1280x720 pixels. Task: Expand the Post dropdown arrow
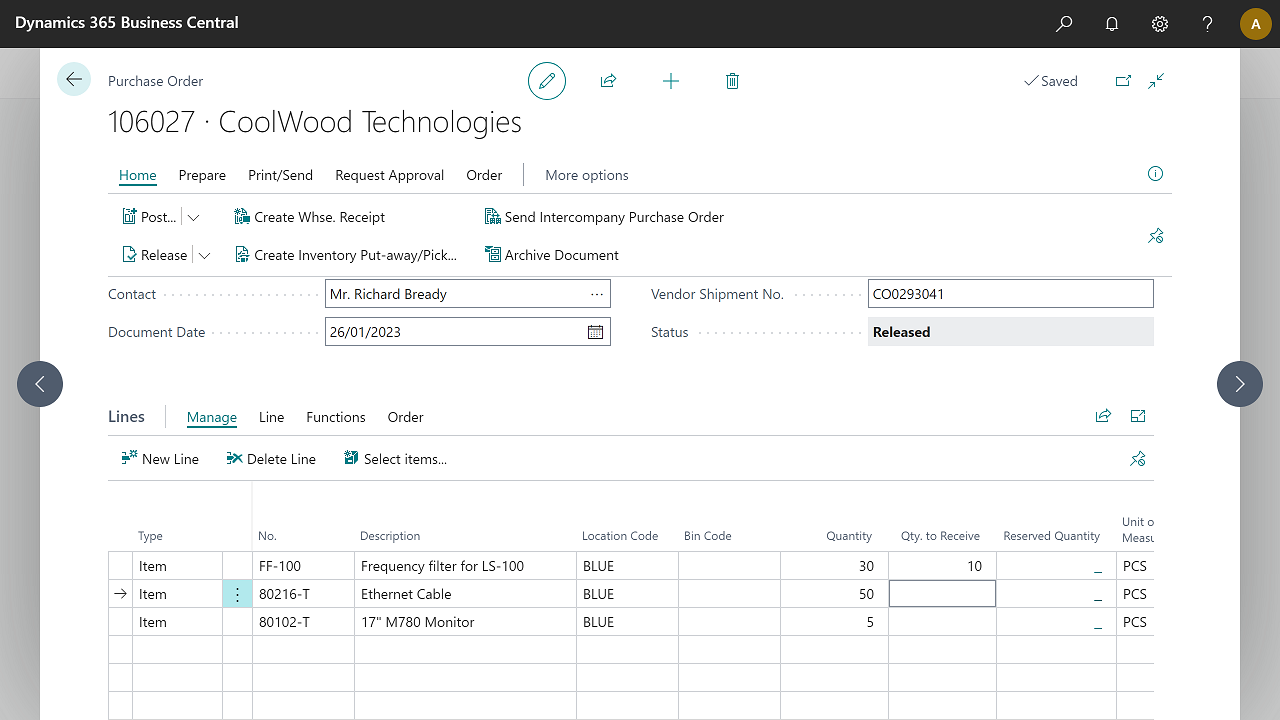(x=193, y=217)
